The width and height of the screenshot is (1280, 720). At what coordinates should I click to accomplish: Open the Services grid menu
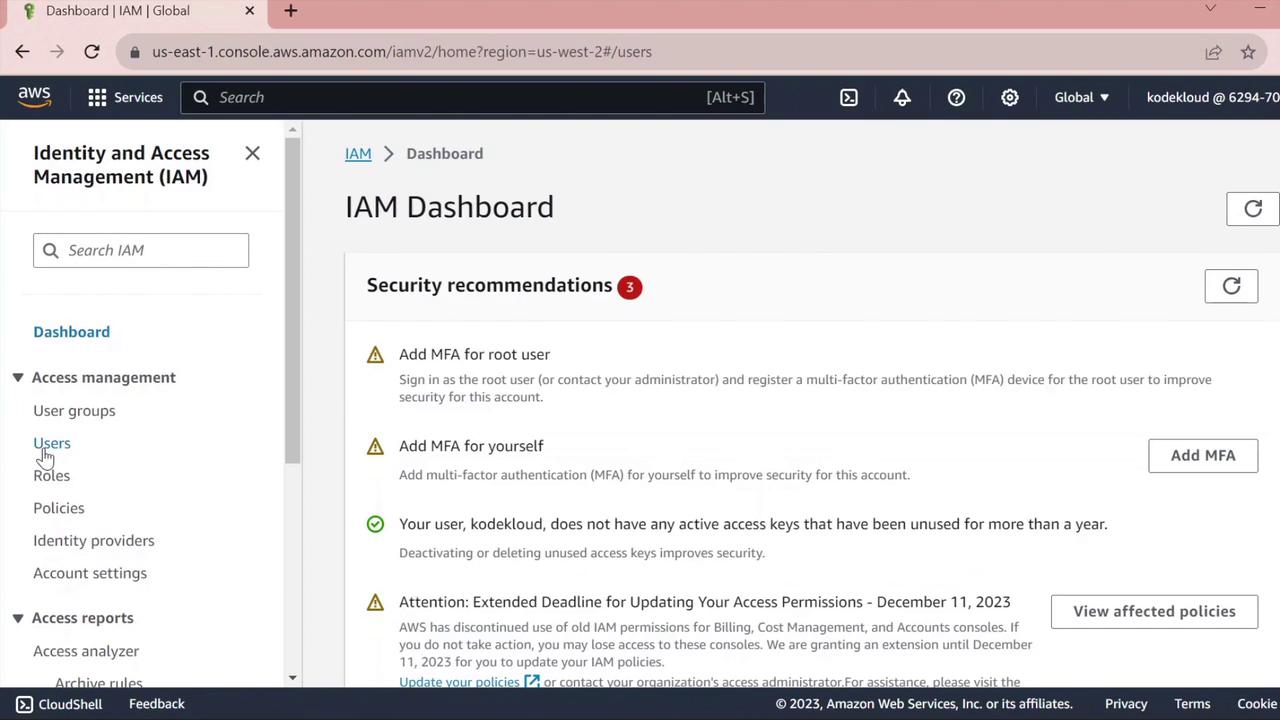[x=125, y=97]
